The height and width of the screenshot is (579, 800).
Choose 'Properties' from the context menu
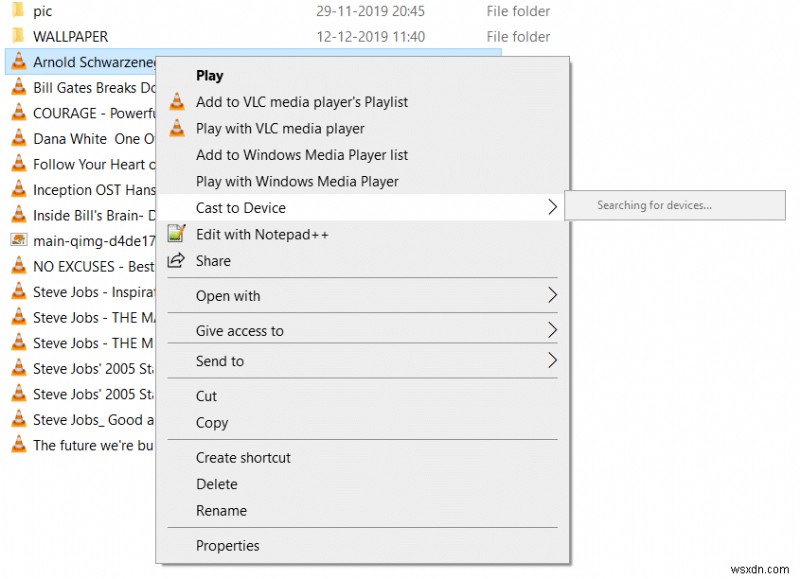point(228,545)
